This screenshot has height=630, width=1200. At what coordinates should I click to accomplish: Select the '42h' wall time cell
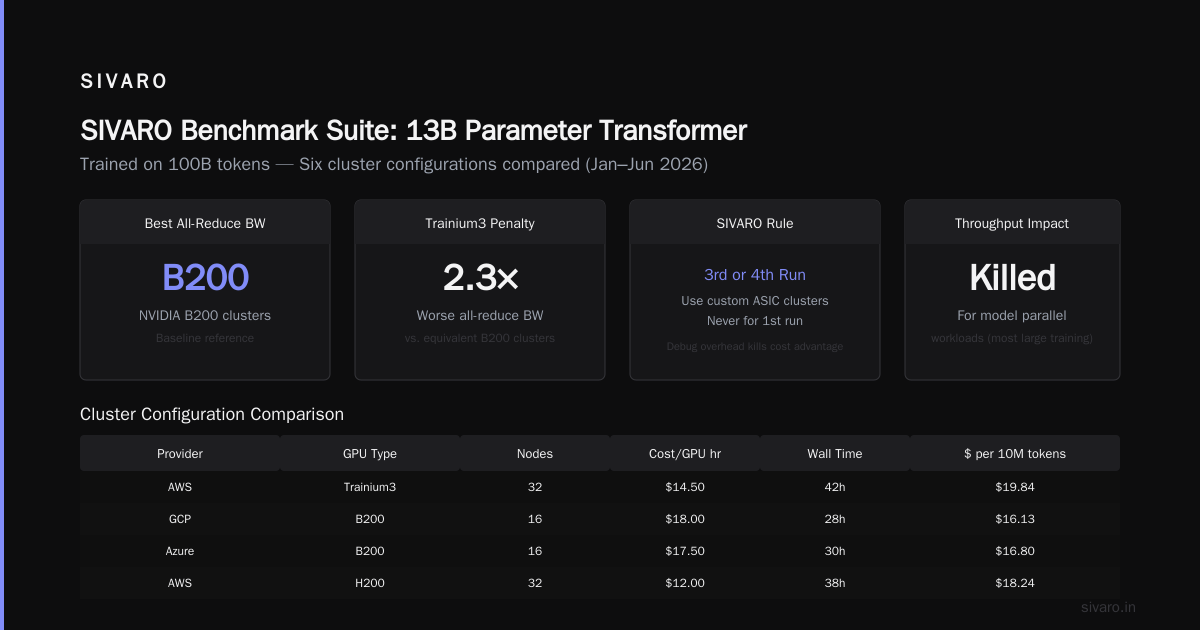click(x=835, y=487)
